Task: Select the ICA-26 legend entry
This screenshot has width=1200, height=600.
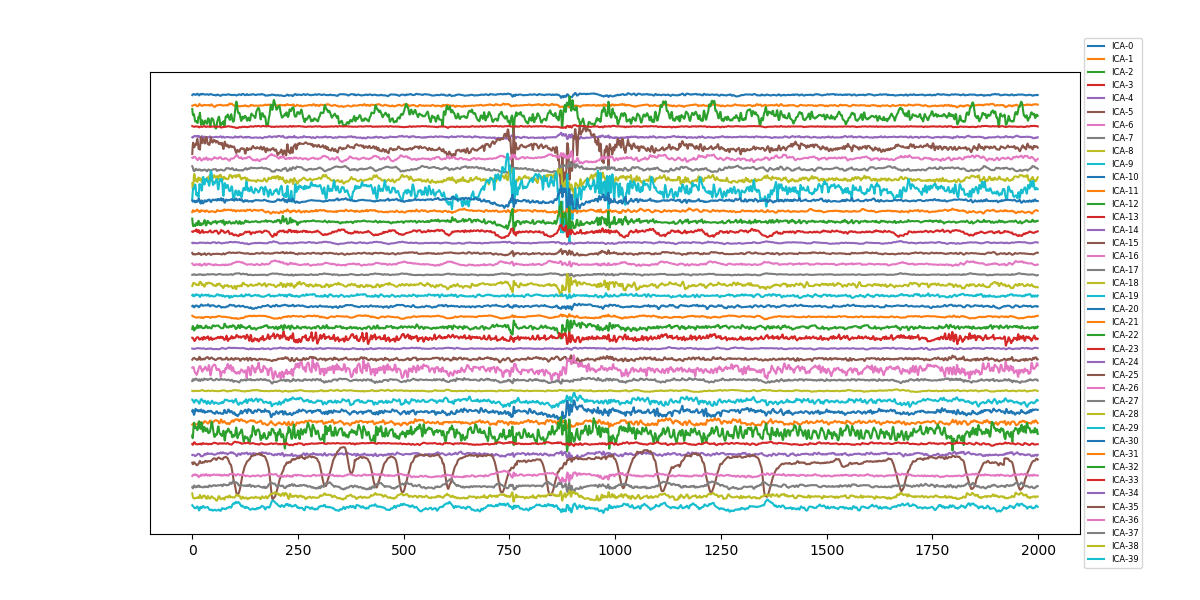Action: click(x=1124, y=388)
